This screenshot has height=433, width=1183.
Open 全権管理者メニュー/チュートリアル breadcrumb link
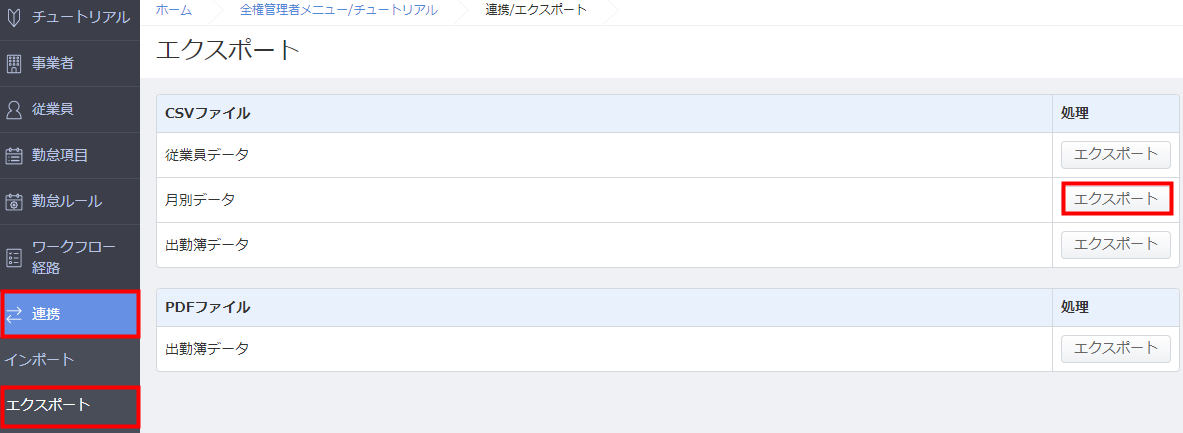point(339,10)
